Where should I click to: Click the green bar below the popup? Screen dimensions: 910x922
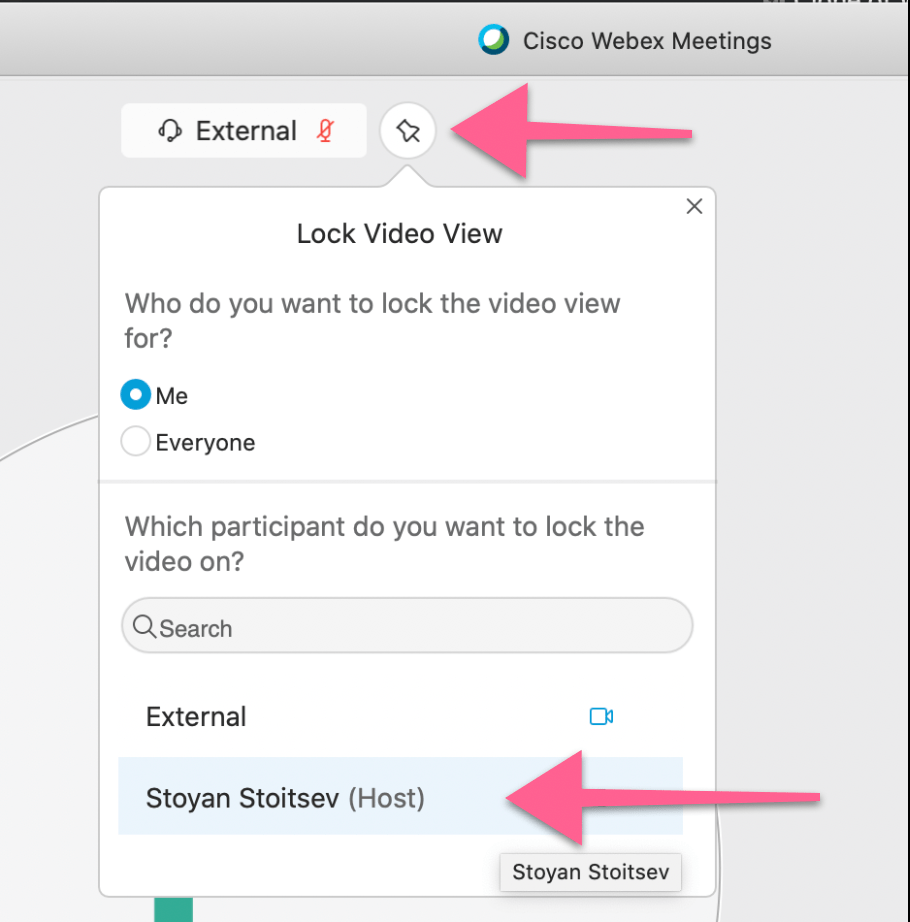(173, 910)
